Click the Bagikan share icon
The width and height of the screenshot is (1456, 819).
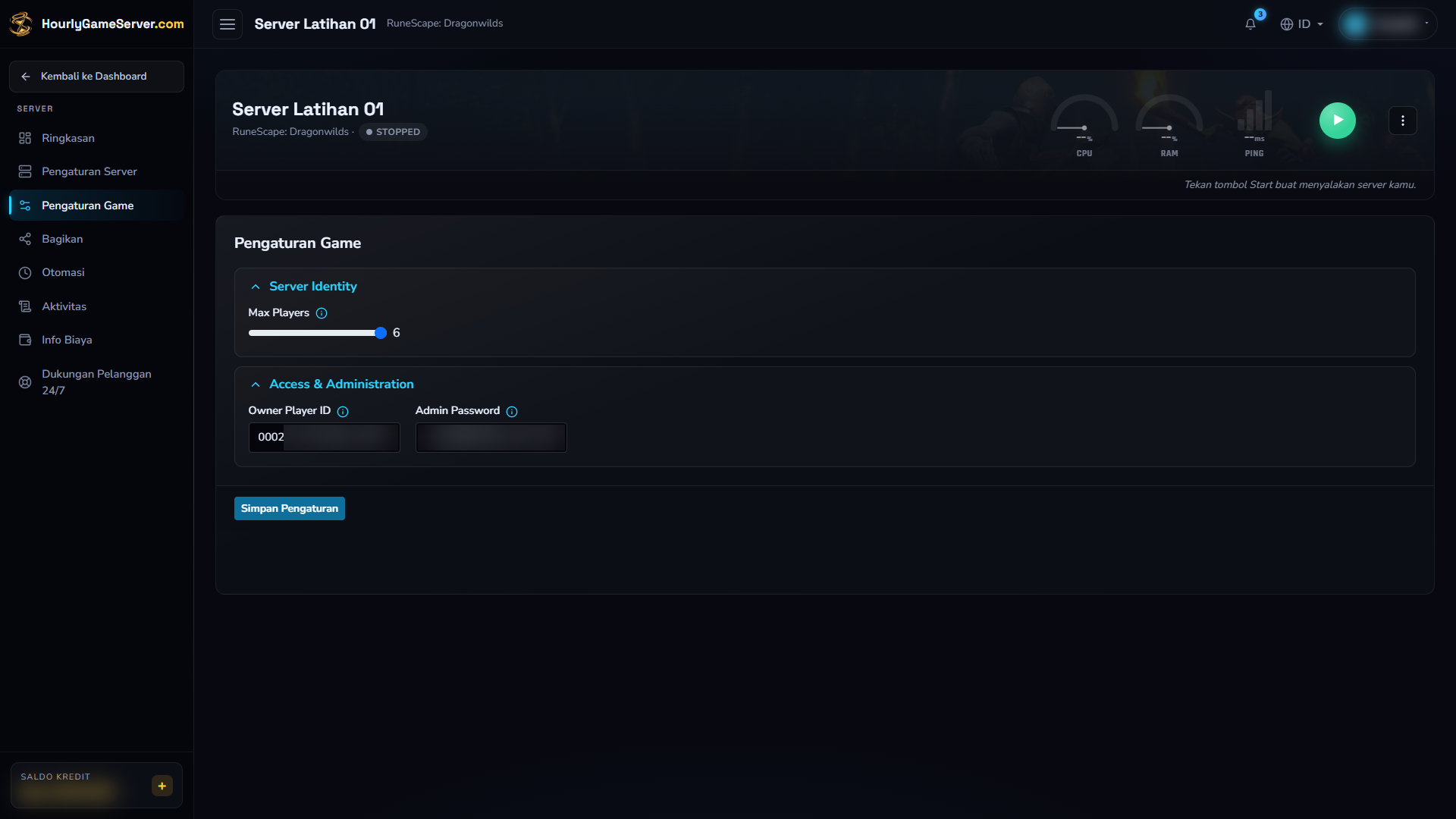(x=25, y=239)
